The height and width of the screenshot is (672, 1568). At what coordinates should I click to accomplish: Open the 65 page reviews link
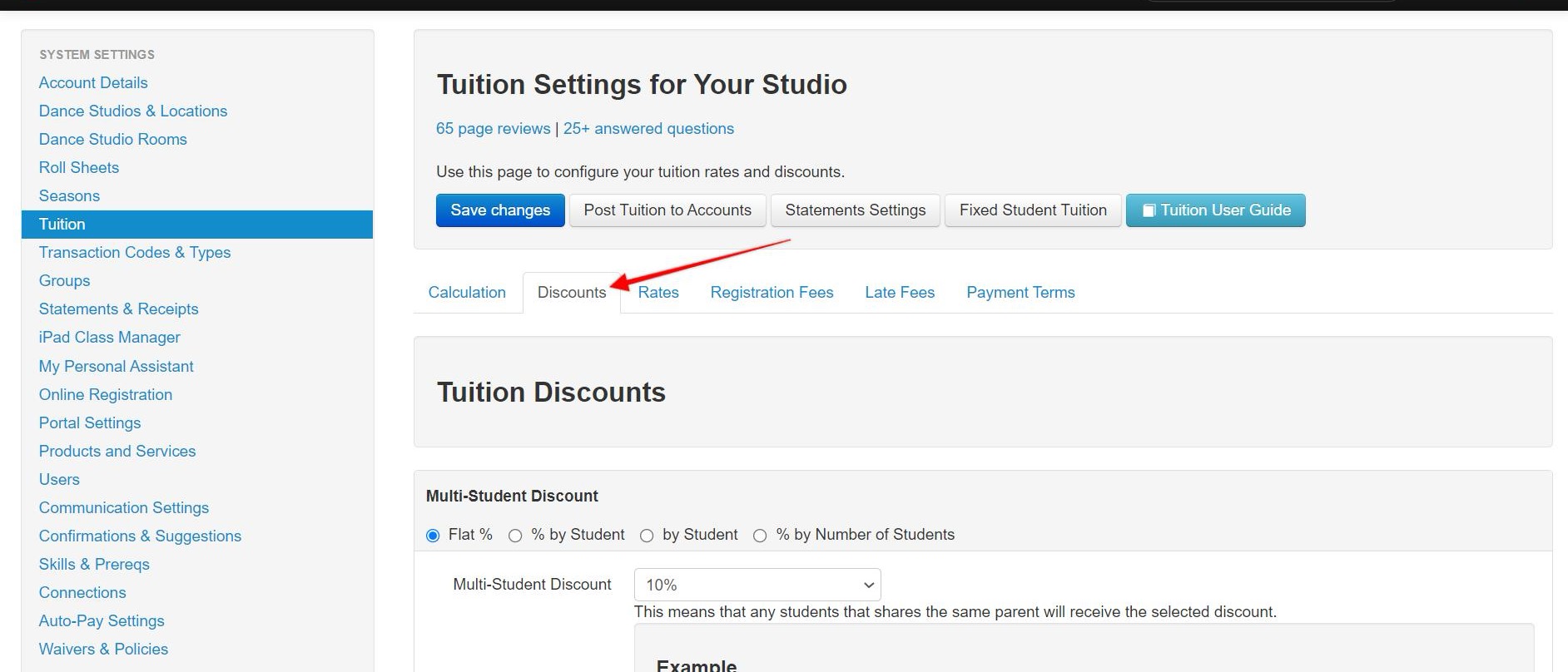point(493,129)
